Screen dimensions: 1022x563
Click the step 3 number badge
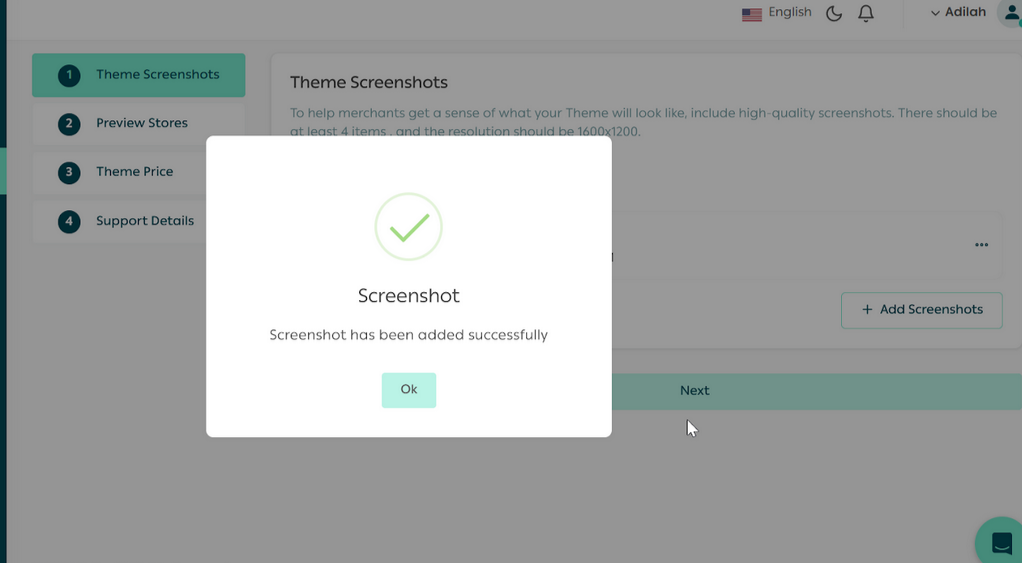[69, 172]
